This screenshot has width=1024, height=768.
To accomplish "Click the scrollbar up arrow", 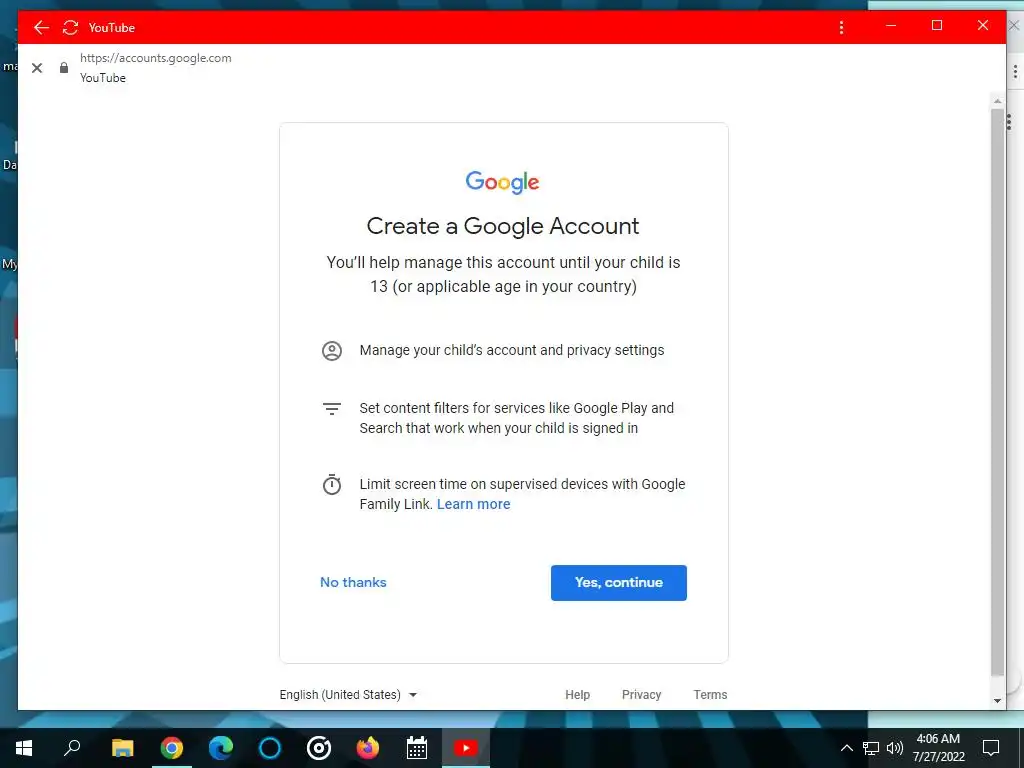I will pos(997,101).
